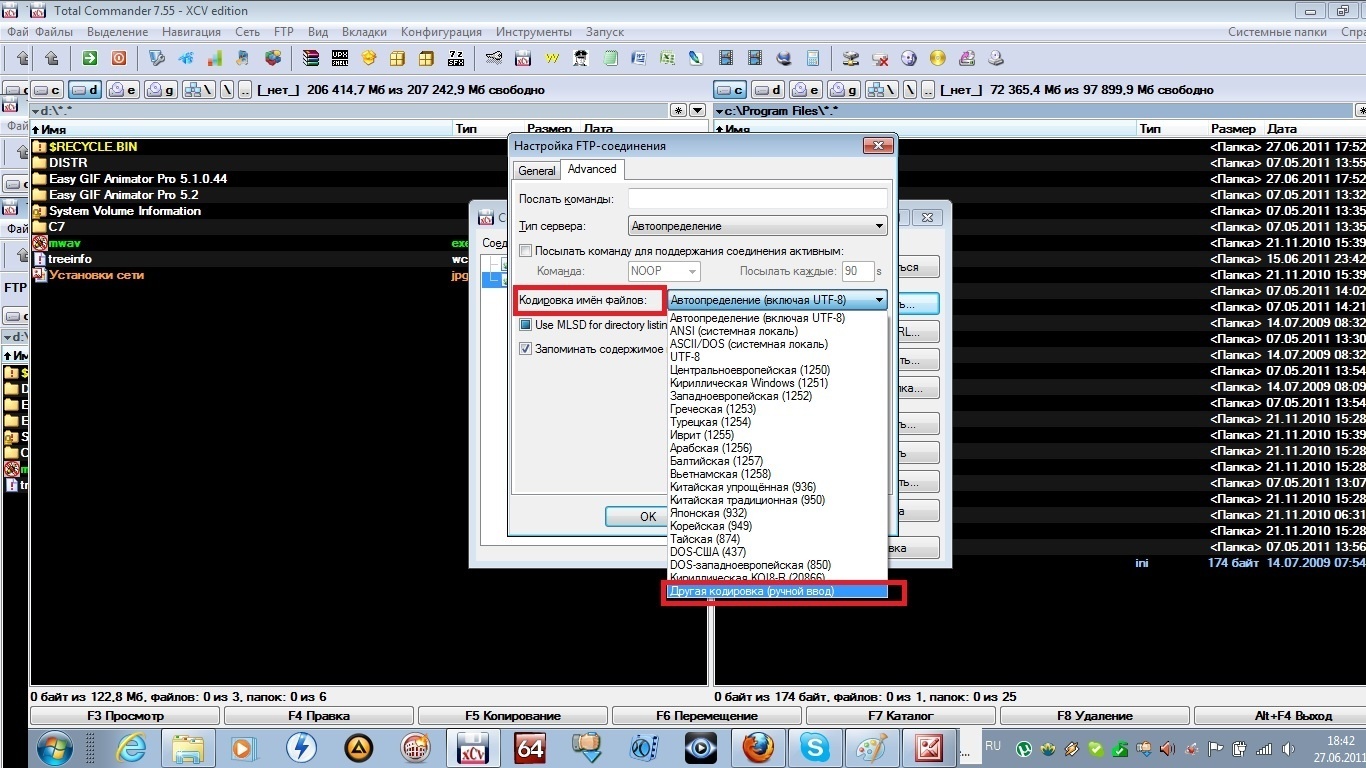1366x768 pixels.
Task: Open Windows Explorer folder taskbar icon
Action: [187, 748]
